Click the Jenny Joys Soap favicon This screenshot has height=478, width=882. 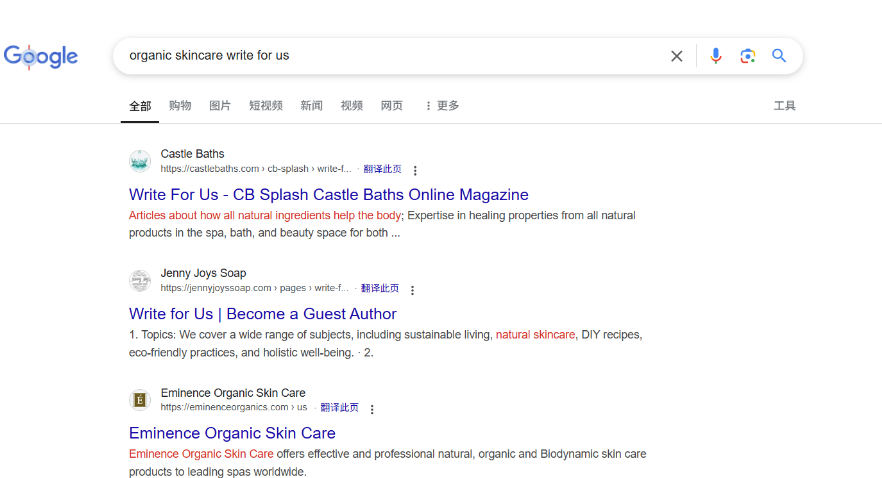[140, 281]
